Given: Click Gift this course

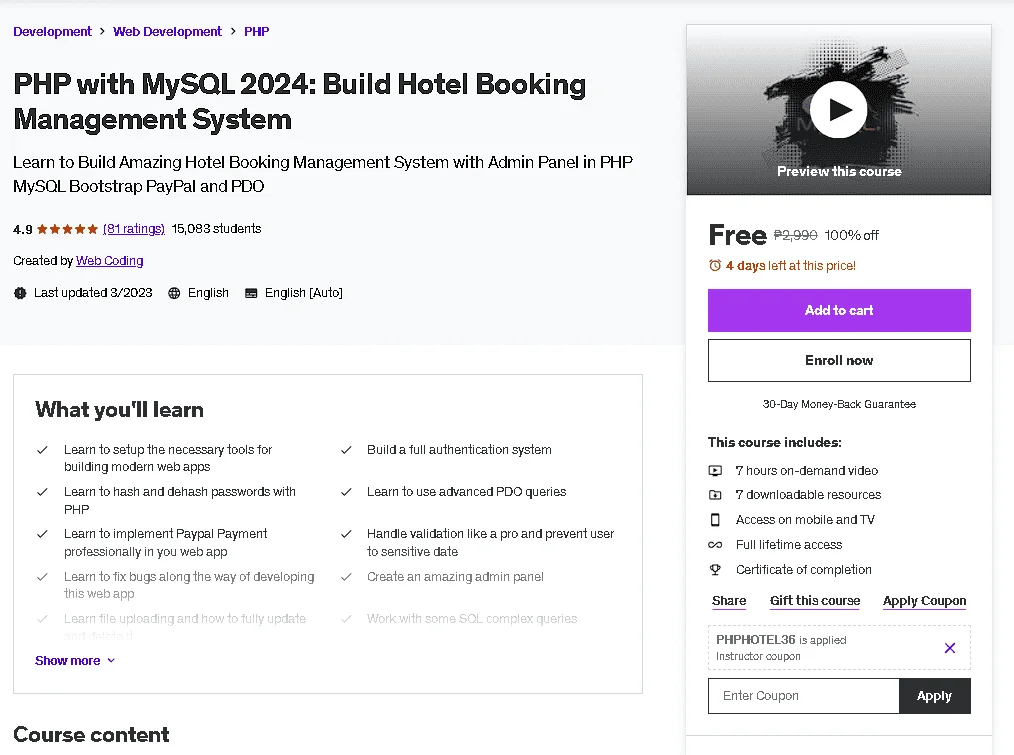Looking at the screenshot, I should tap(815, 600).
